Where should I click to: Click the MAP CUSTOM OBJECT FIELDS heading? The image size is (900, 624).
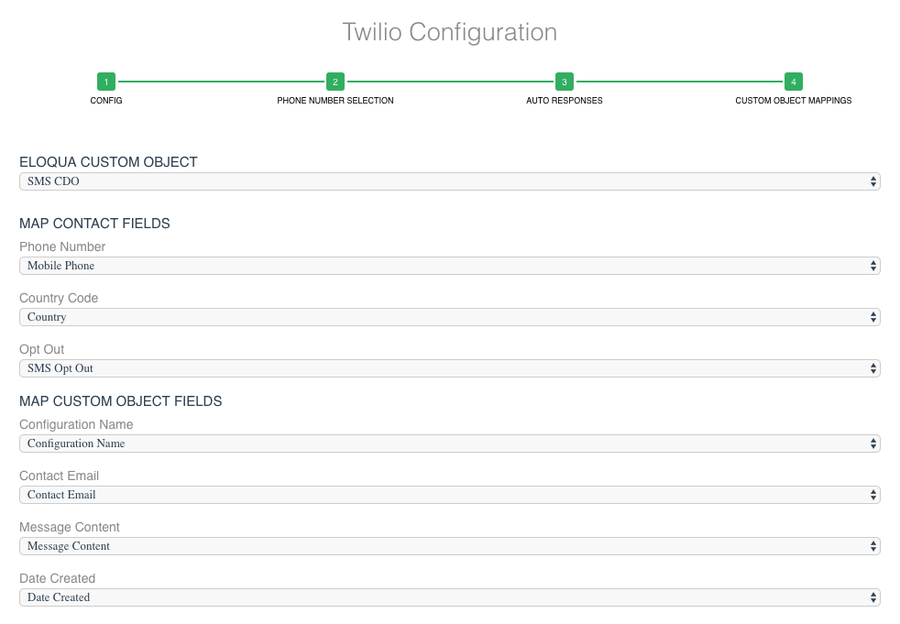pyautogui.click(x=121, y=401)
